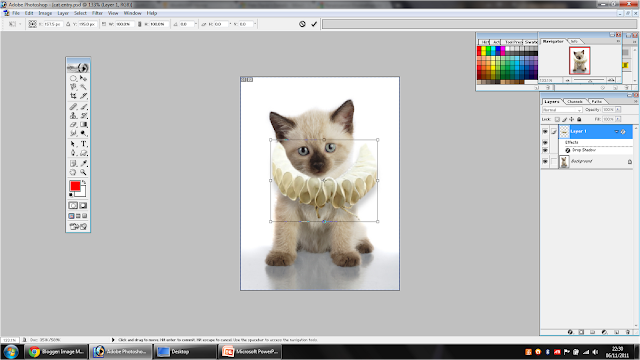The image size is (640, 360).
Task: Switch to the Paths tab
Action: 596,101
